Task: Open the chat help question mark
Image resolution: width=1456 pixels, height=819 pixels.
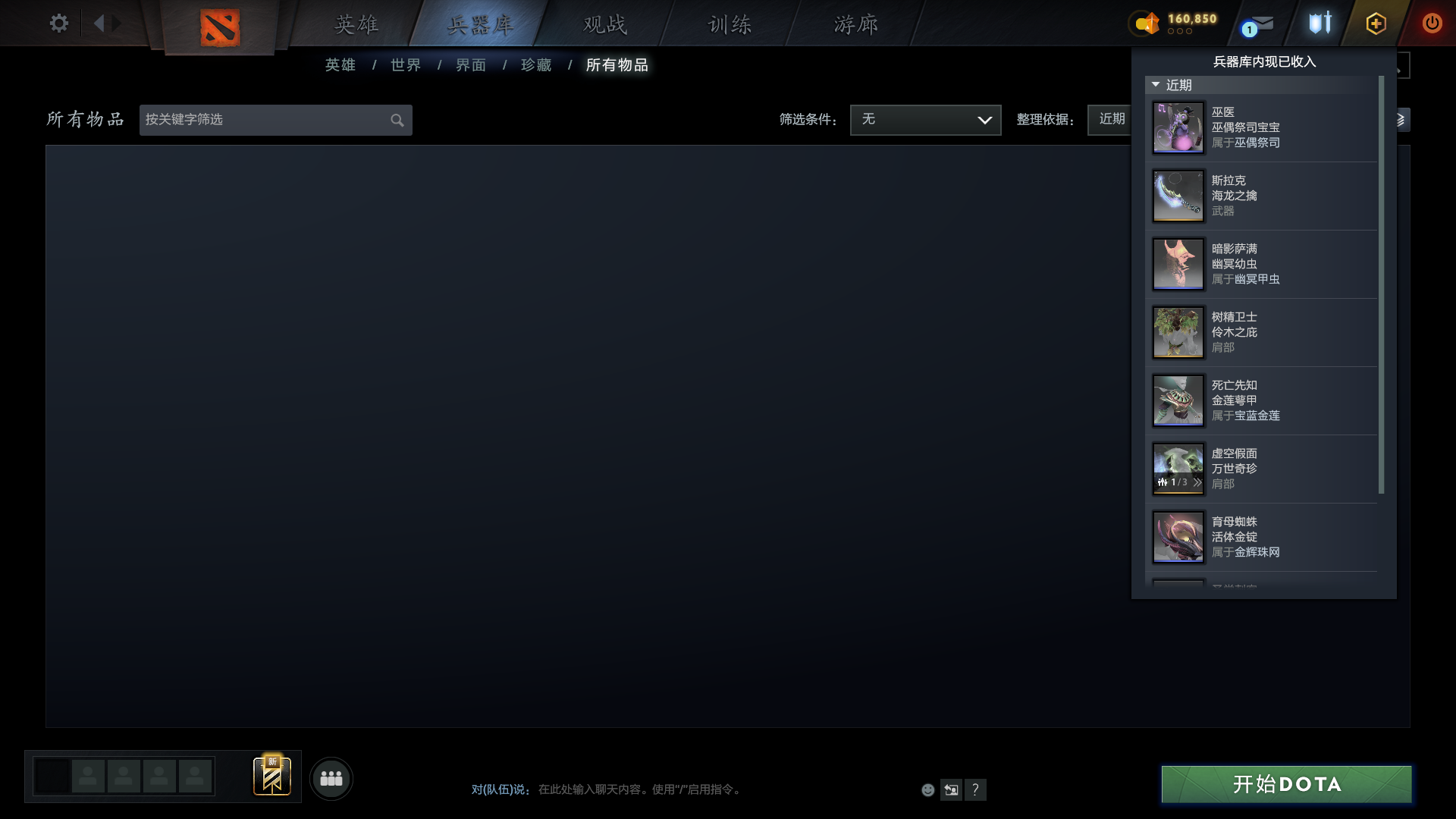Action: click(975, 790)
